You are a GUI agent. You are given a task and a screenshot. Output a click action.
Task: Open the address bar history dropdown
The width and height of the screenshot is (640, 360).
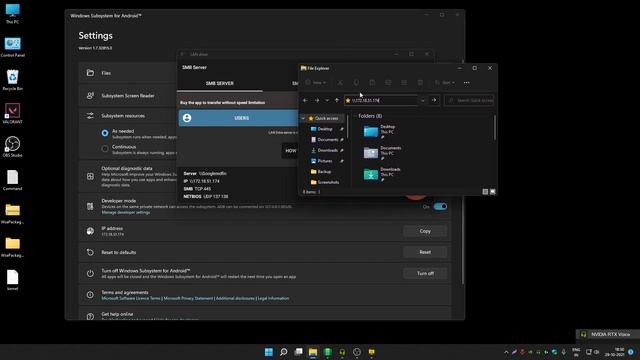point(423,100)
